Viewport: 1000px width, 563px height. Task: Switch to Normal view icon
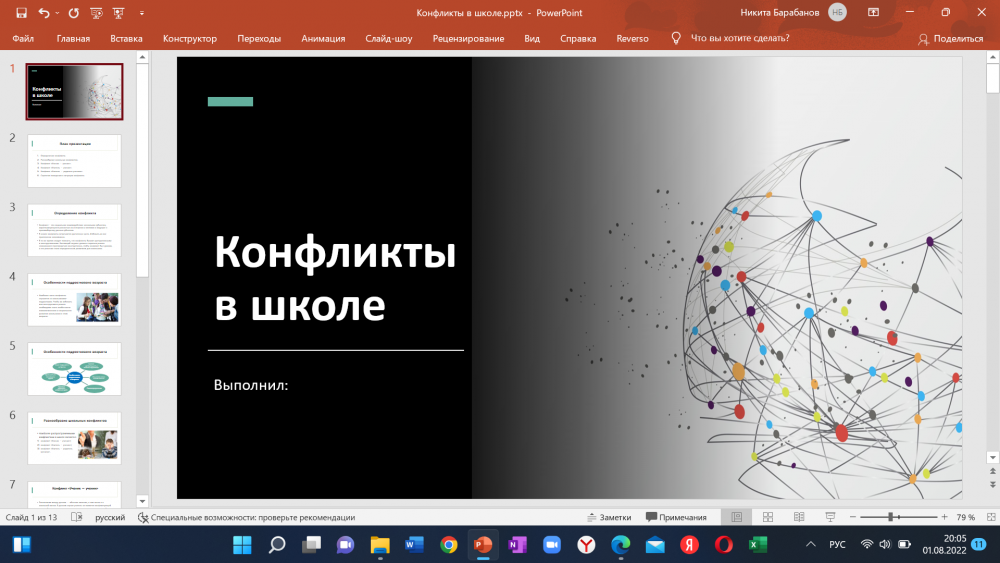(737, 517)
